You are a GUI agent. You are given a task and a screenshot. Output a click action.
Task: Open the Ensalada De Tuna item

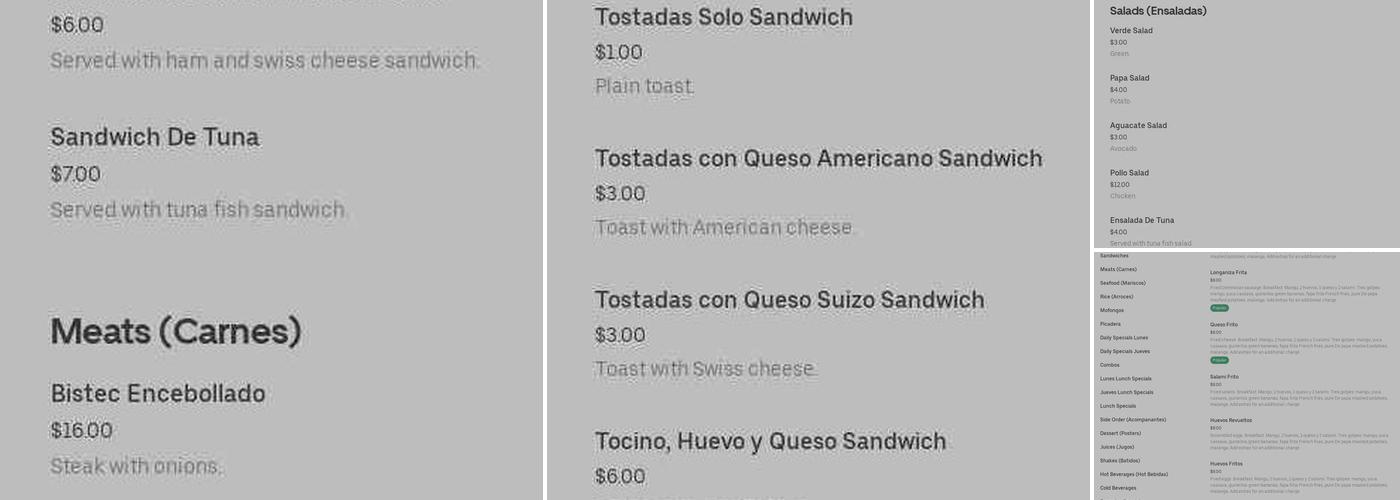pyautogui.click(x=1141, y=220)
